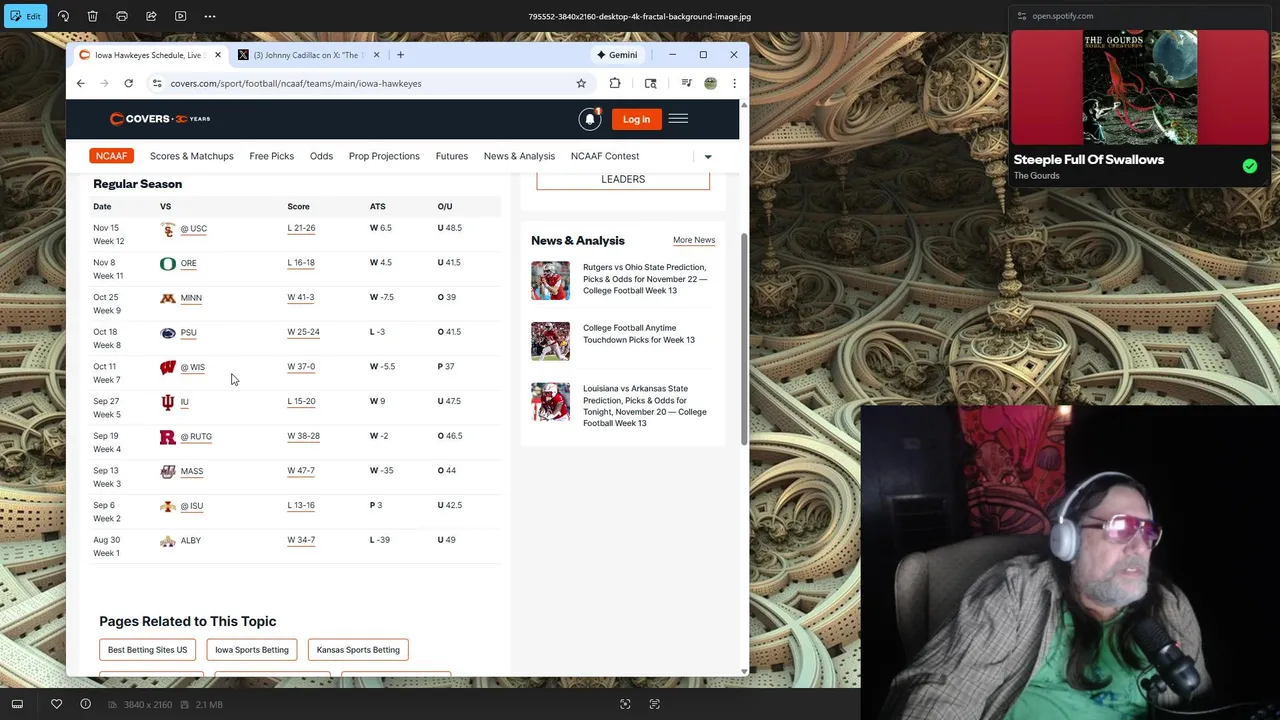The image size is (1280, 720).
Task: Open the Chrome three-dot menu
Action: tap(734, 84)
